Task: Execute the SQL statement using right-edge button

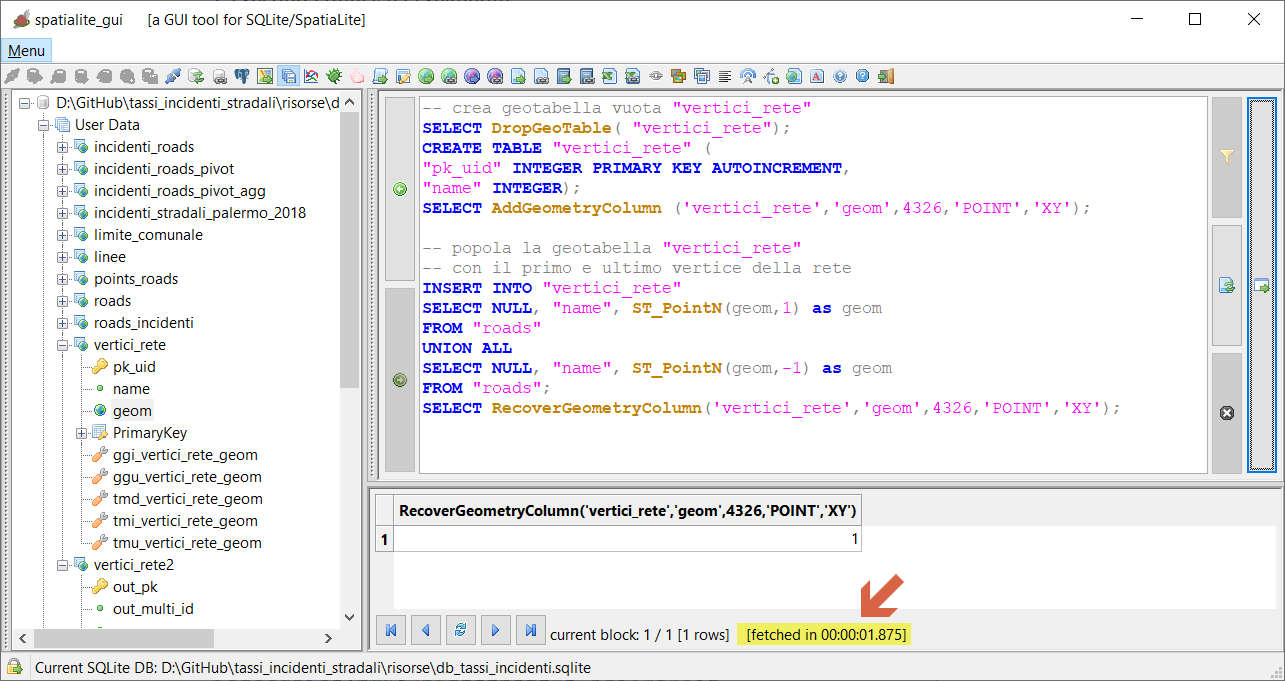Action: point(1261,285)
